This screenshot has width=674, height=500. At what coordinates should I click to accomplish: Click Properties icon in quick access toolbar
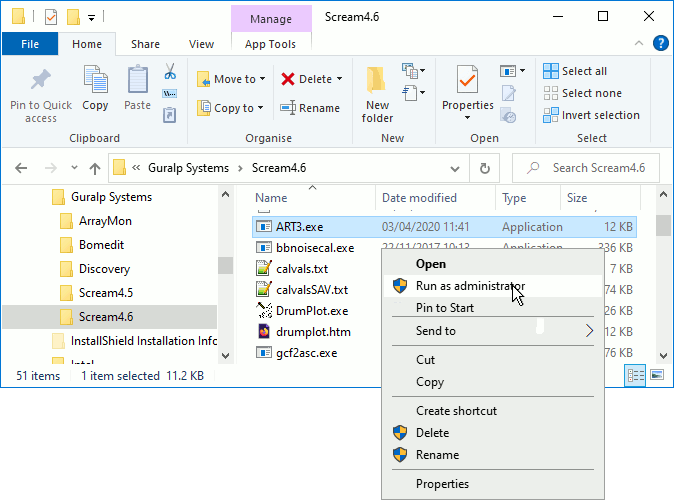[x=51, y=17]
